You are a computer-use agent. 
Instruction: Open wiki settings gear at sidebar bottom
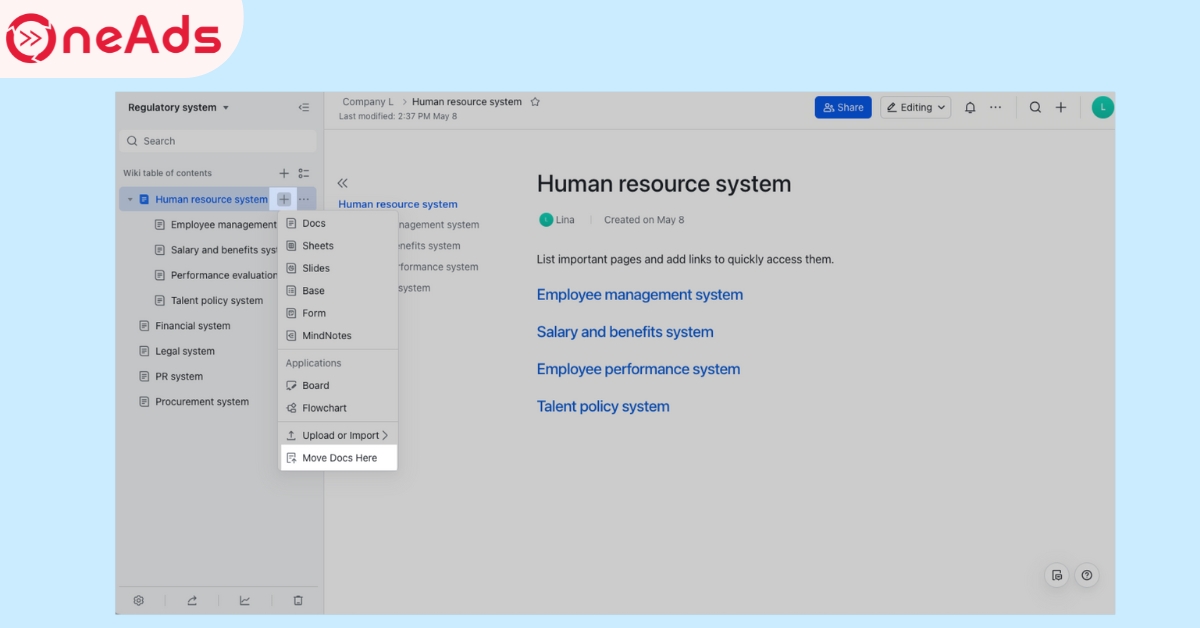click(x=139, y=600)
